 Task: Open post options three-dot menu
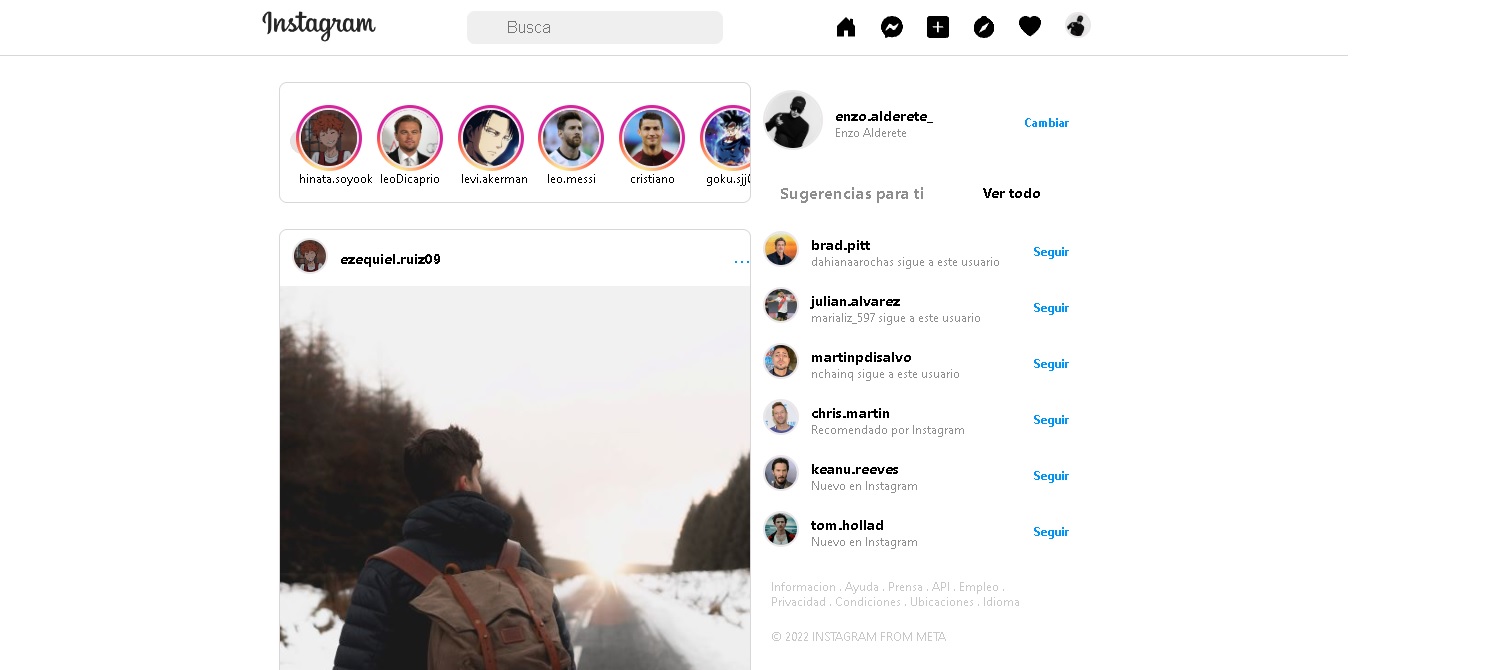pos(741,262)
